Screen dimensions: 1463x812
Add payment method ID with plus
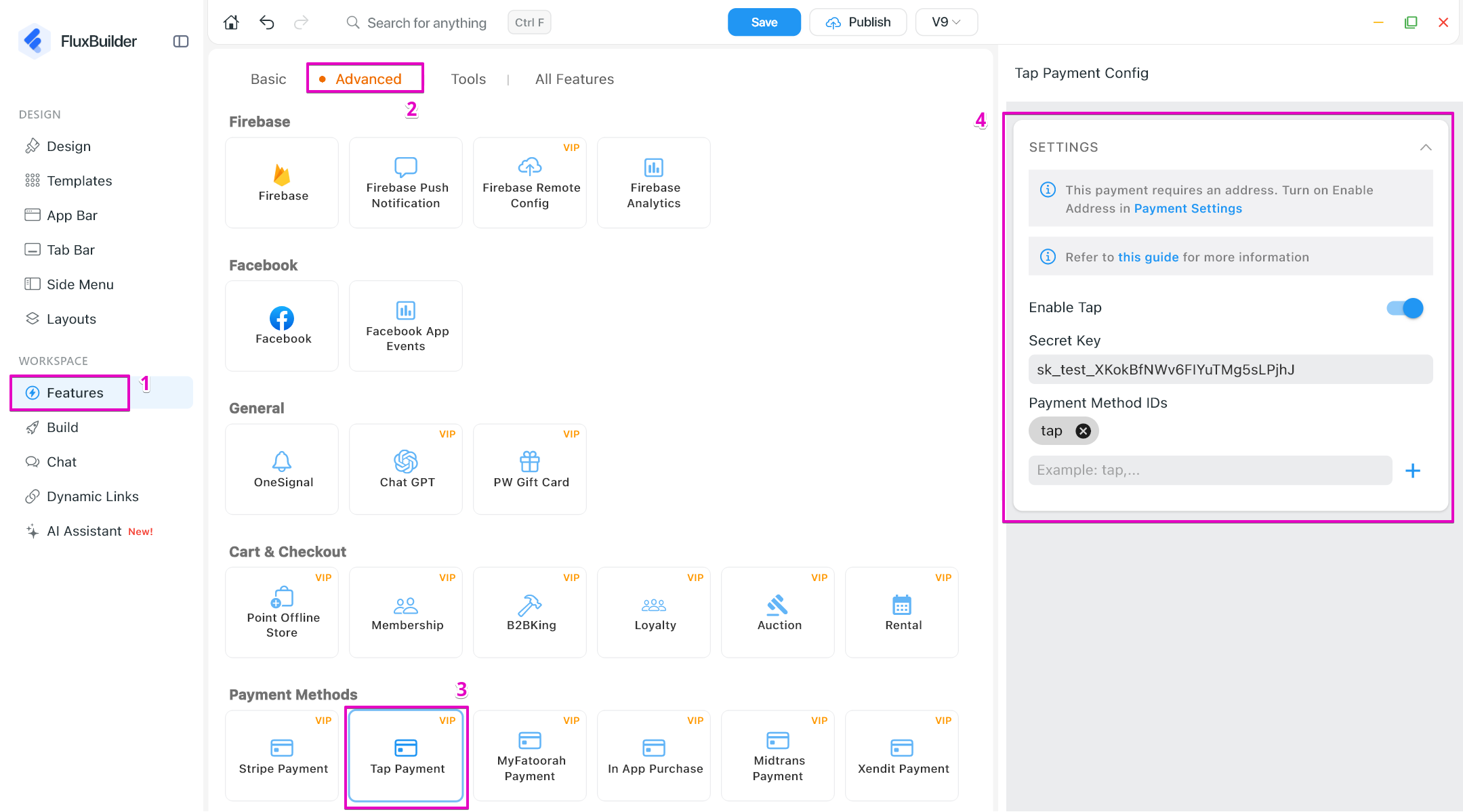coord(1413,471)
